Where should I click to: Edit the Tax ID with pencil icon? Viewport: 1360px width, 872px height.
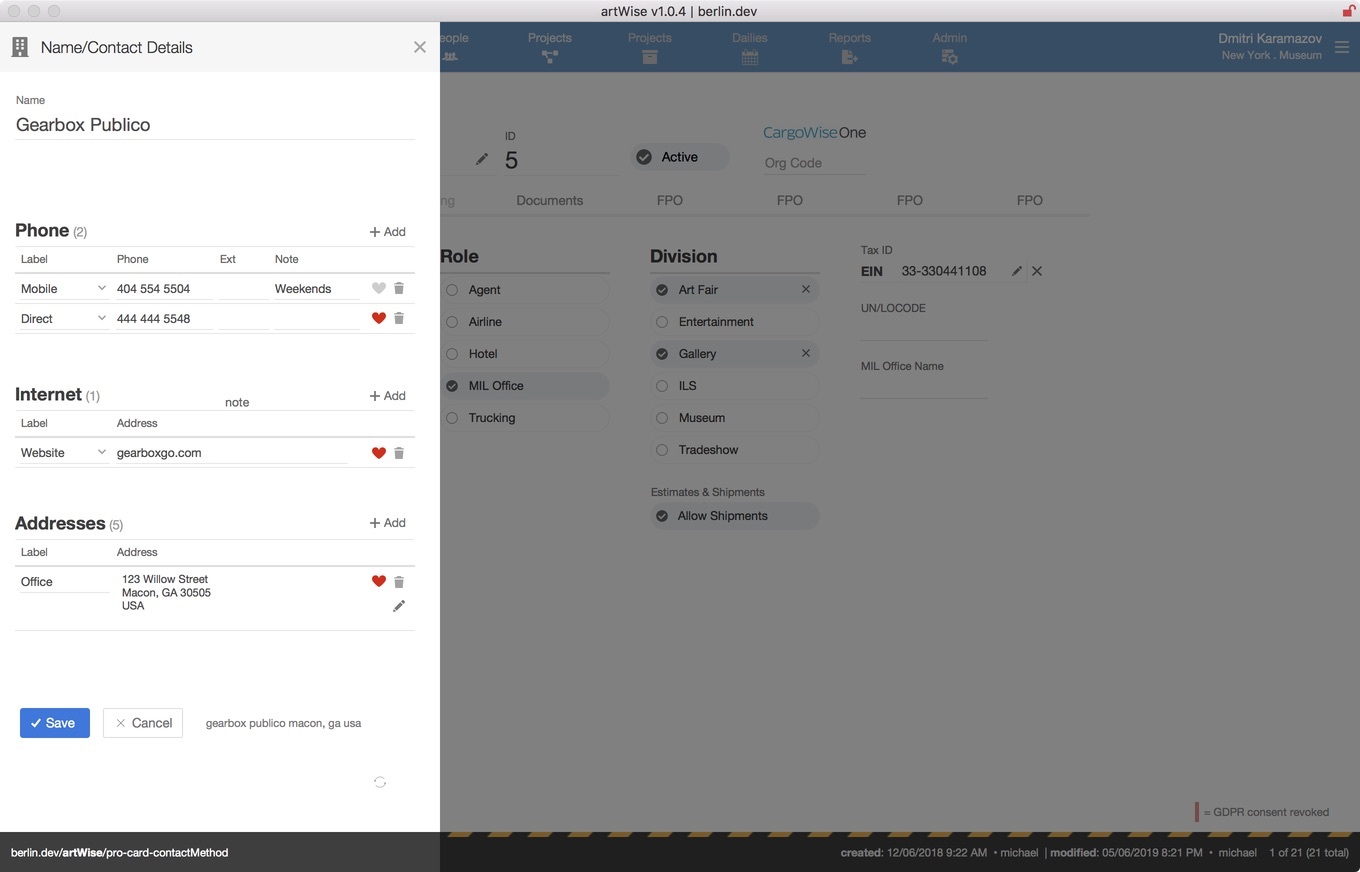[x=1017, y=271]
